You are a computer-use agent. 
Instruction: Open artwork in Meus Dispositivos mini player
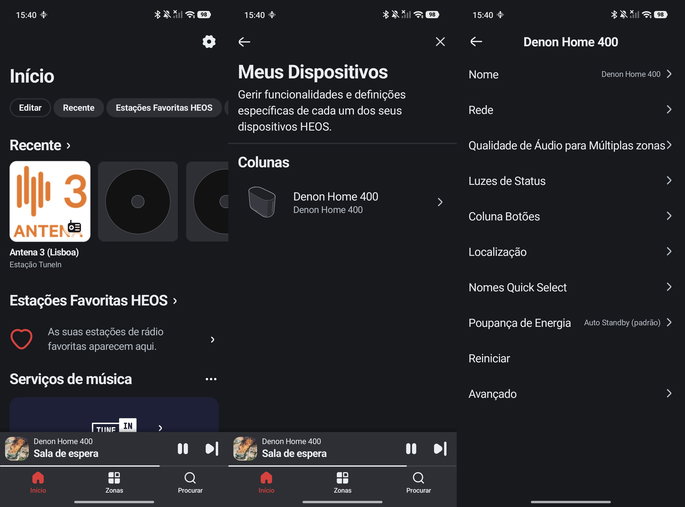[245, 448]
